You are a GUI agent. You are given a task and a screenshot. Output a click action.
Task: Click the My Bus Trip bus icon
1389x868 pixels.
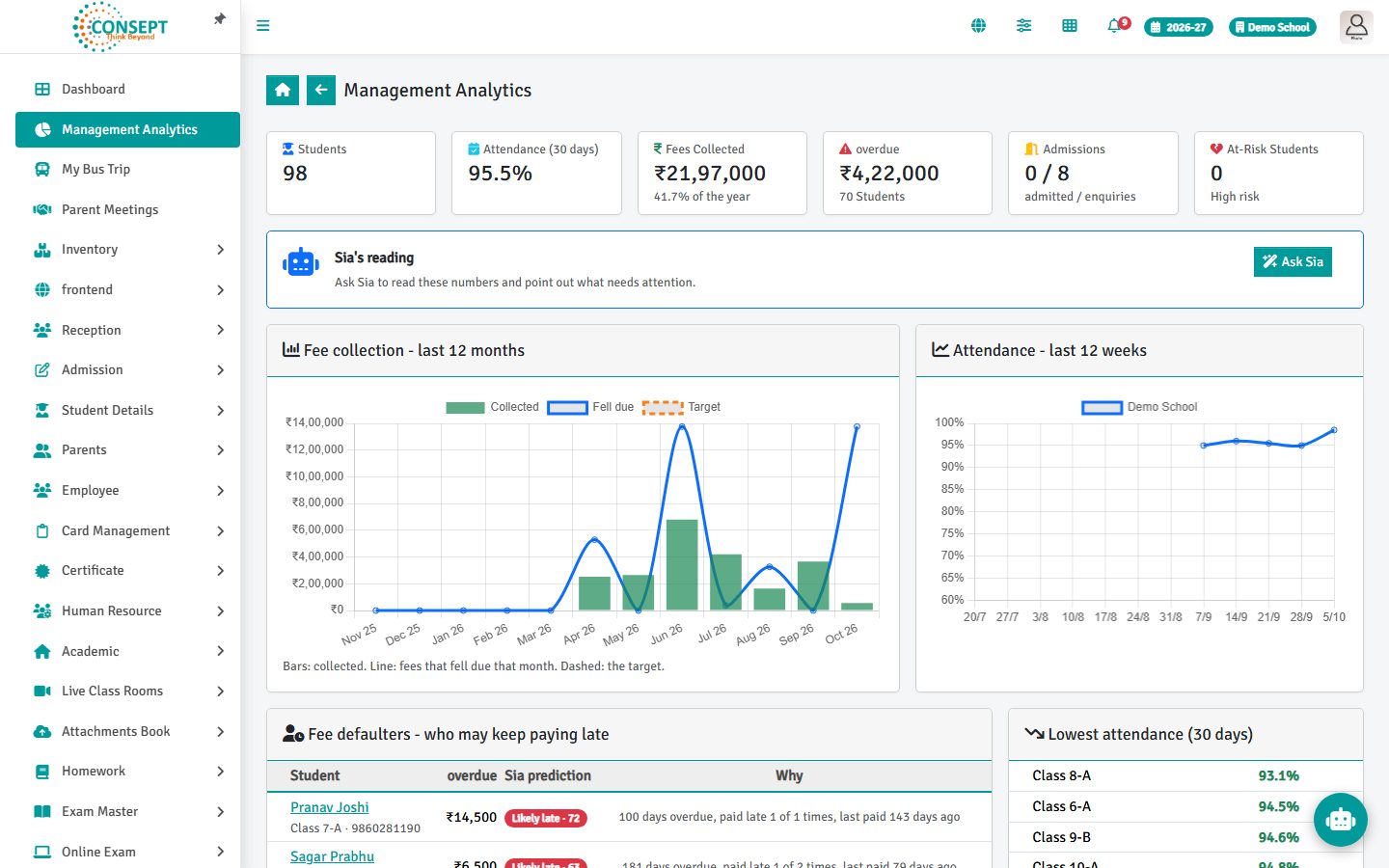[x=42, y=170]
